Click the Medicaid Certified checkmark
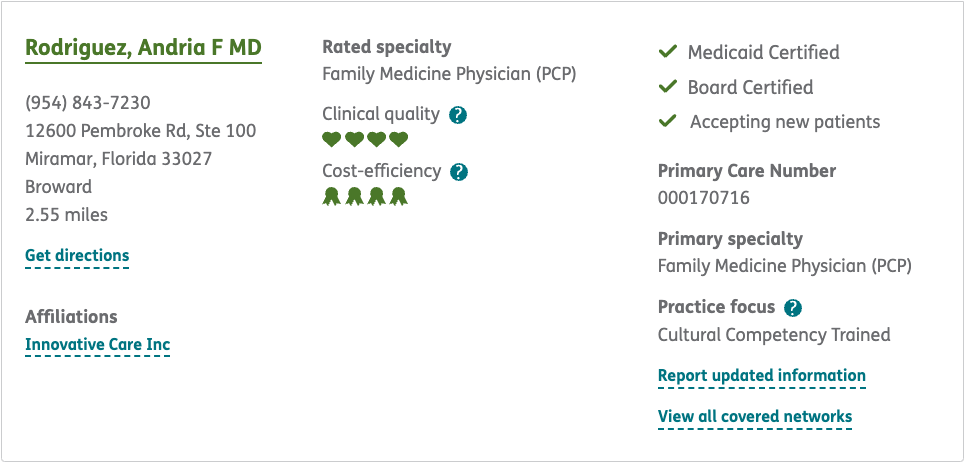 [x=668, y=52]
